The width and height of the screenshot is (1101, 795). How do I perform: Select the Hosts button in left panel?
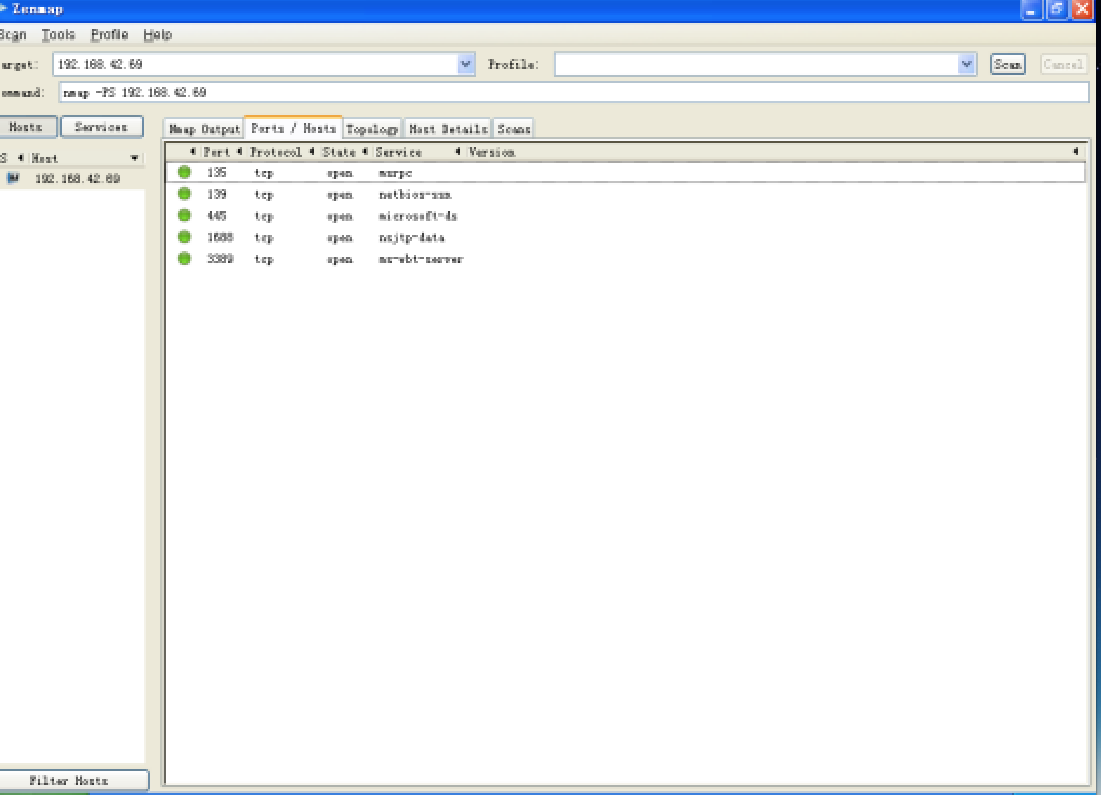click(x=26, y=127)
